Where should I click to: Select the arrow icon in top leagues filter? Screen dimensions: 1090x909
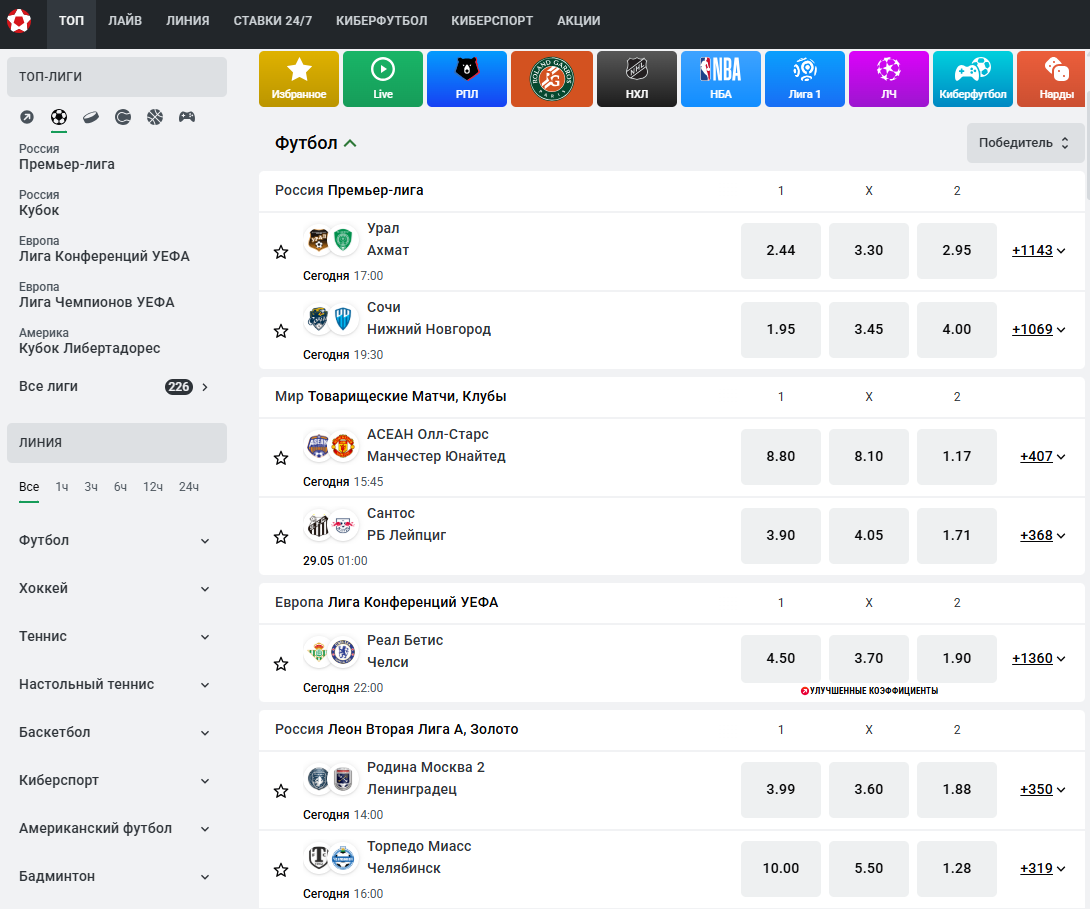[x=26, y=117]
